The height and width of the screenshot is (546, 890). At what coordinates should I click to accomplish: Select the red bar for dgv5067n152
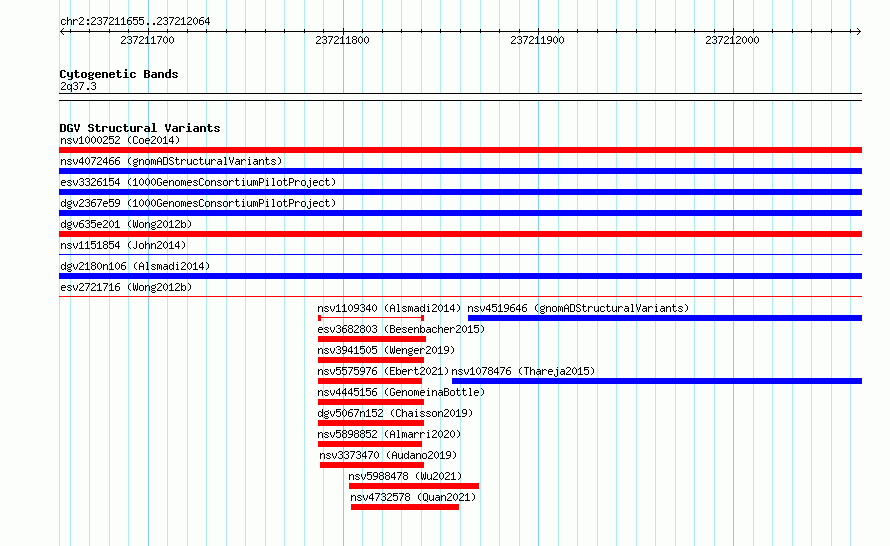coord(371,423)
